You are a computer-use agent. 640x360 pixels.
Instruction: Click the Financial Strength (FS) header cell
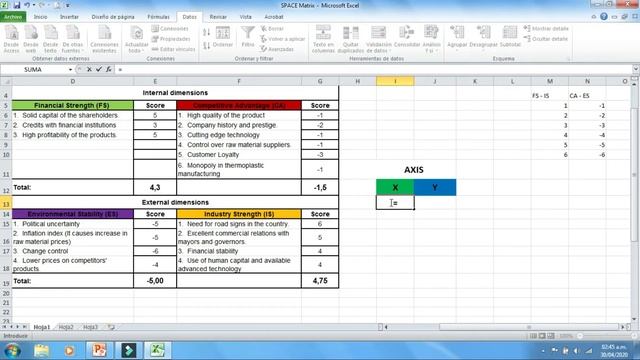click(x=72, y=105)
